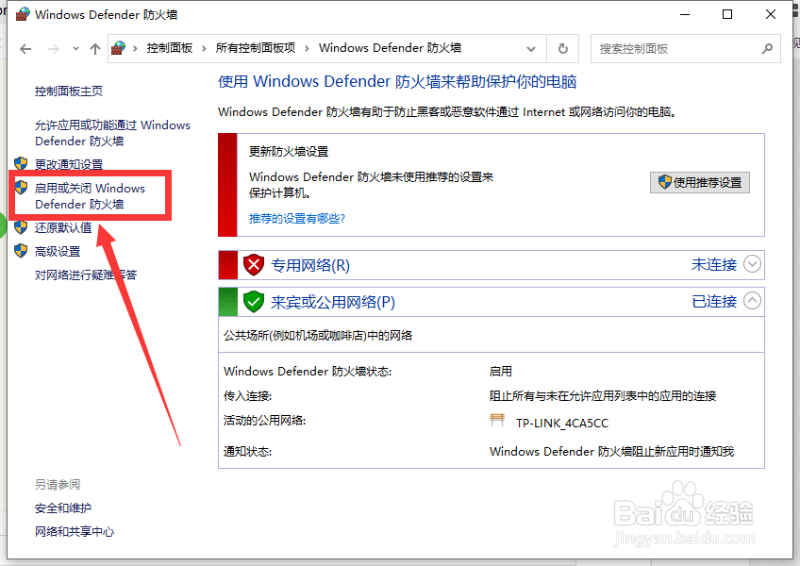
Task: Open 安全和维护 link
Action: 63,508
